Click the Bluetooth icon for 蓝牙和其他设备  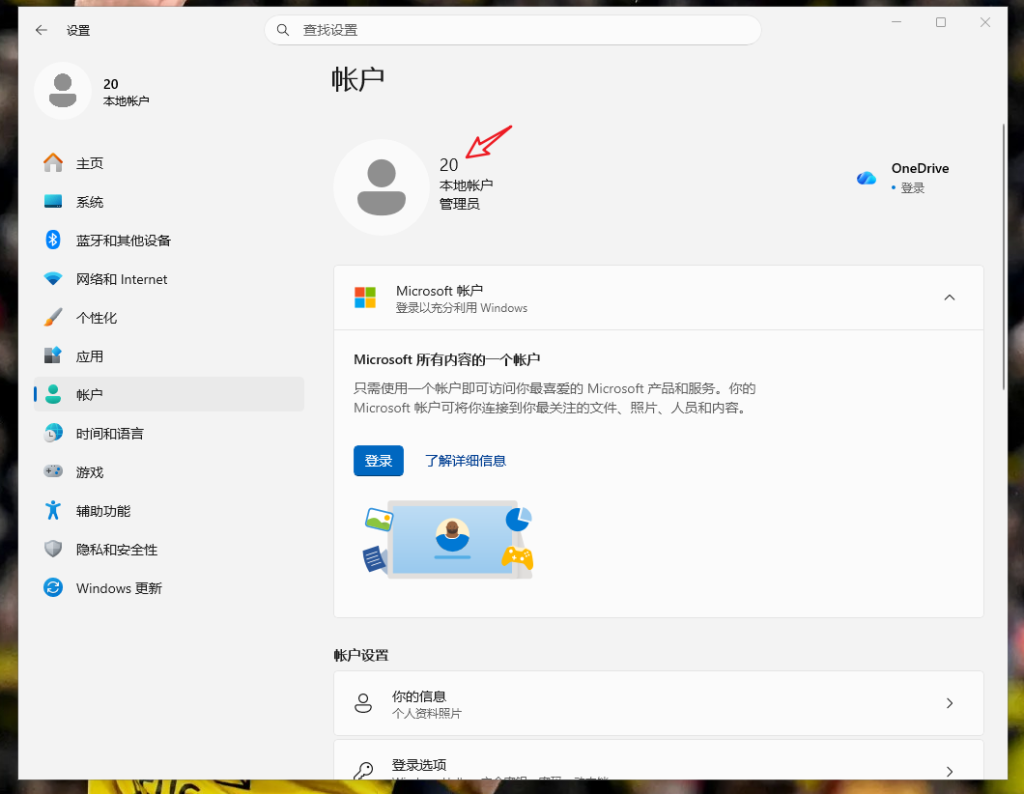tap(53, 240)
